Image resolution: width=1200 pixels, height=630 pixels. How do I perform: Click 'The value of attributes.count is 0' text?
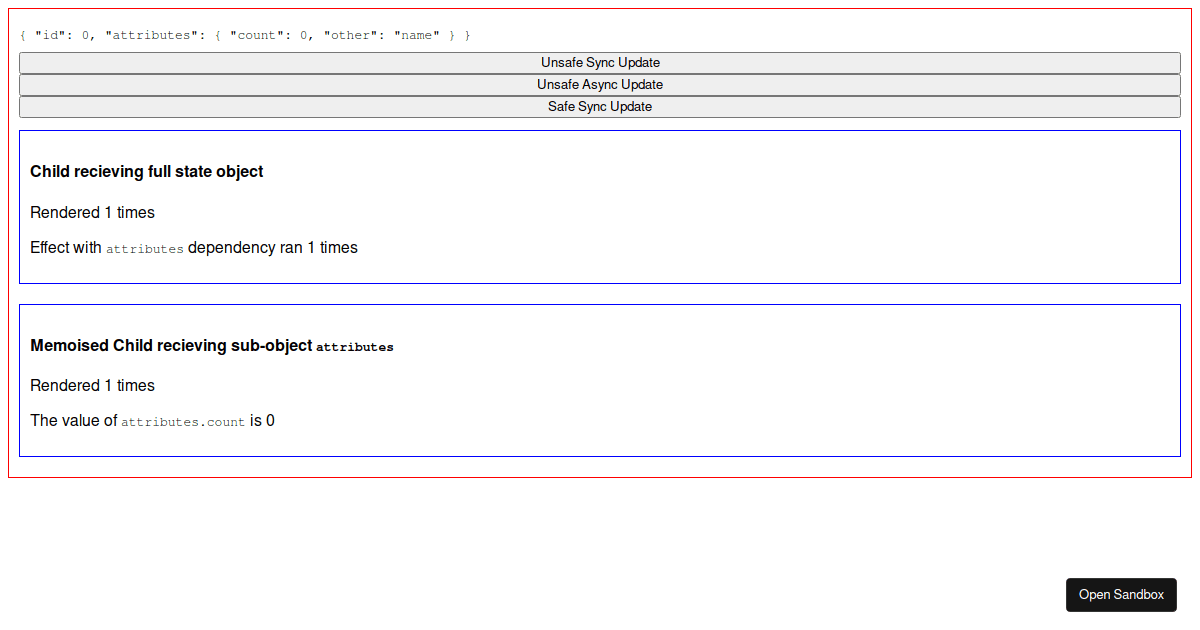[x=152, y=421]
